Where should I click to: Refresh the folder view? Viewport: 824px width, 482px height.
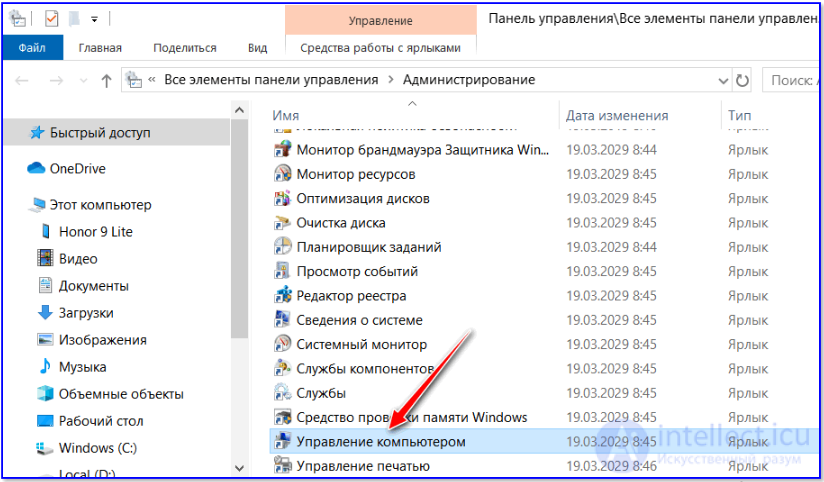(742, 80)
